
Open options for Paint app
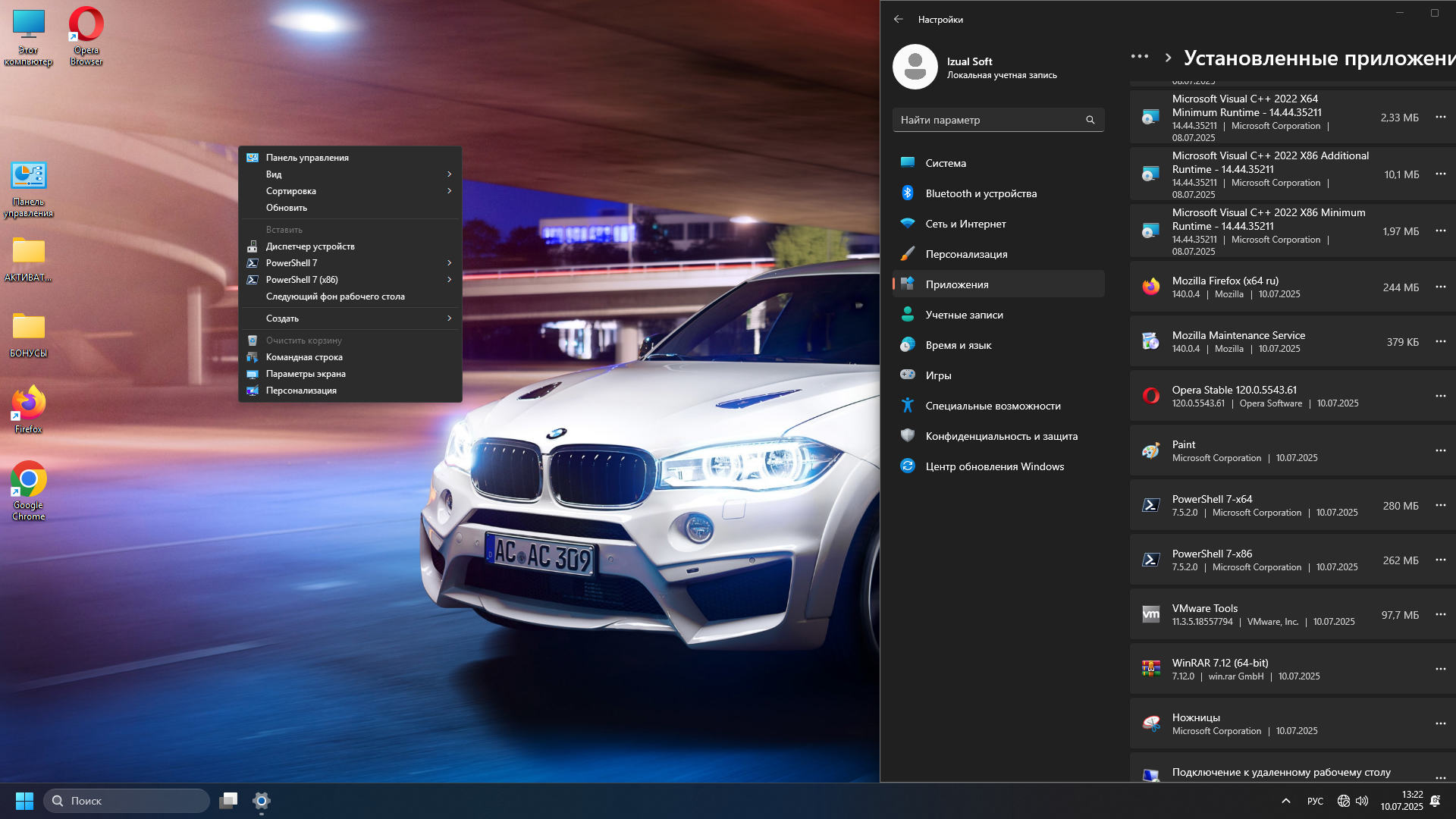tap(1440, 450)
